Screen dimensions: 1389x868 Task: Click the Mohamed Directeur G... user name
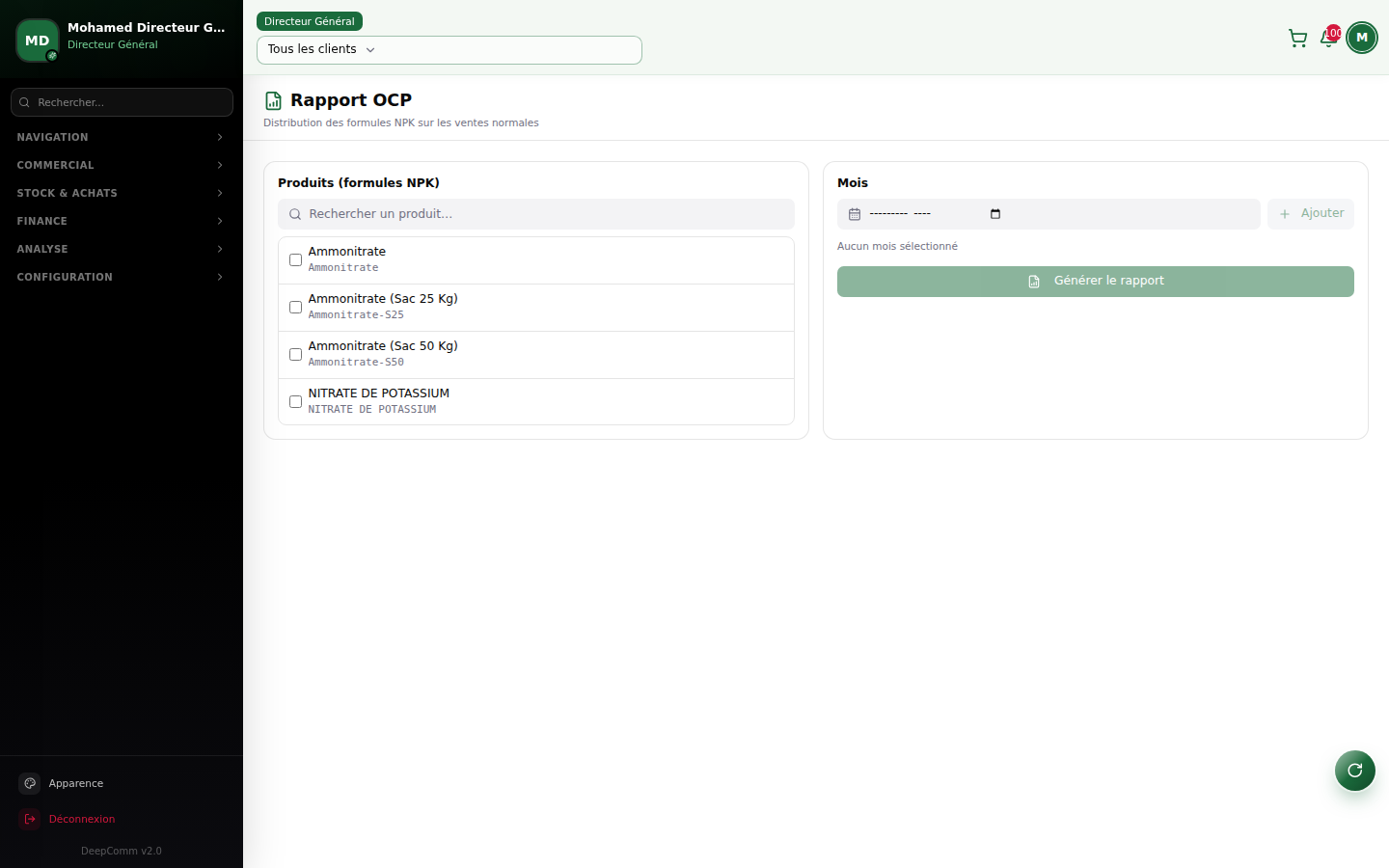pyautogui.click(x=147, y=28)
